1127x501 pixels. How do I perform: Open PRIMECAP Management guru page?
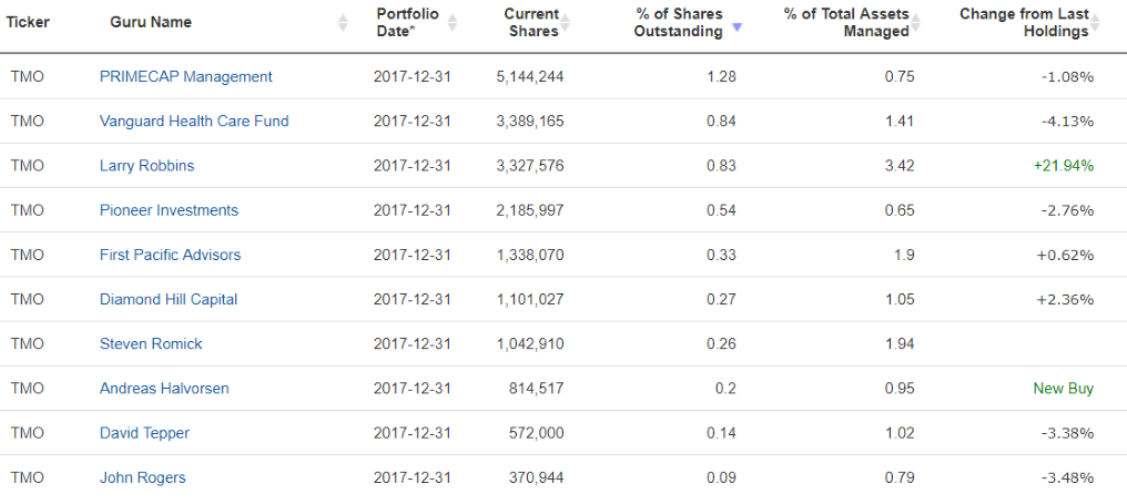[186, 76]
